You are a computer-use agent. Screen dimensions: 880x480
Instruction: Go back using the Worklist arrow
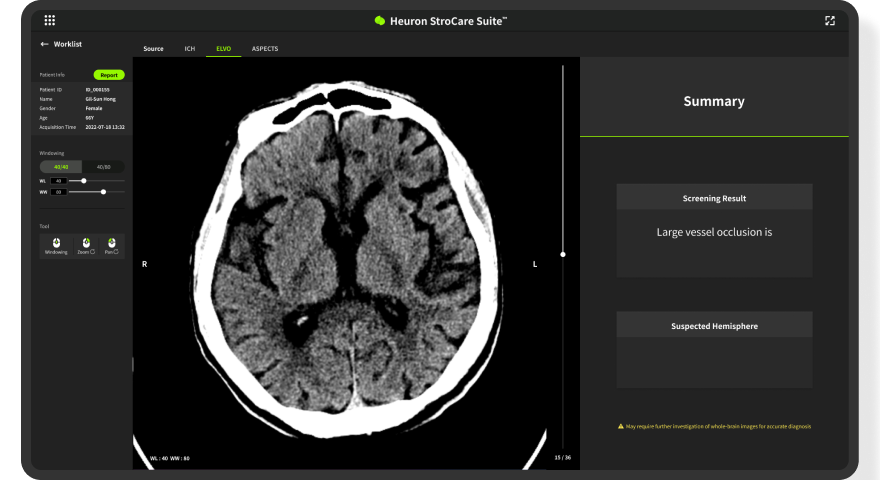pyautogui.click(x=44, y=44)
